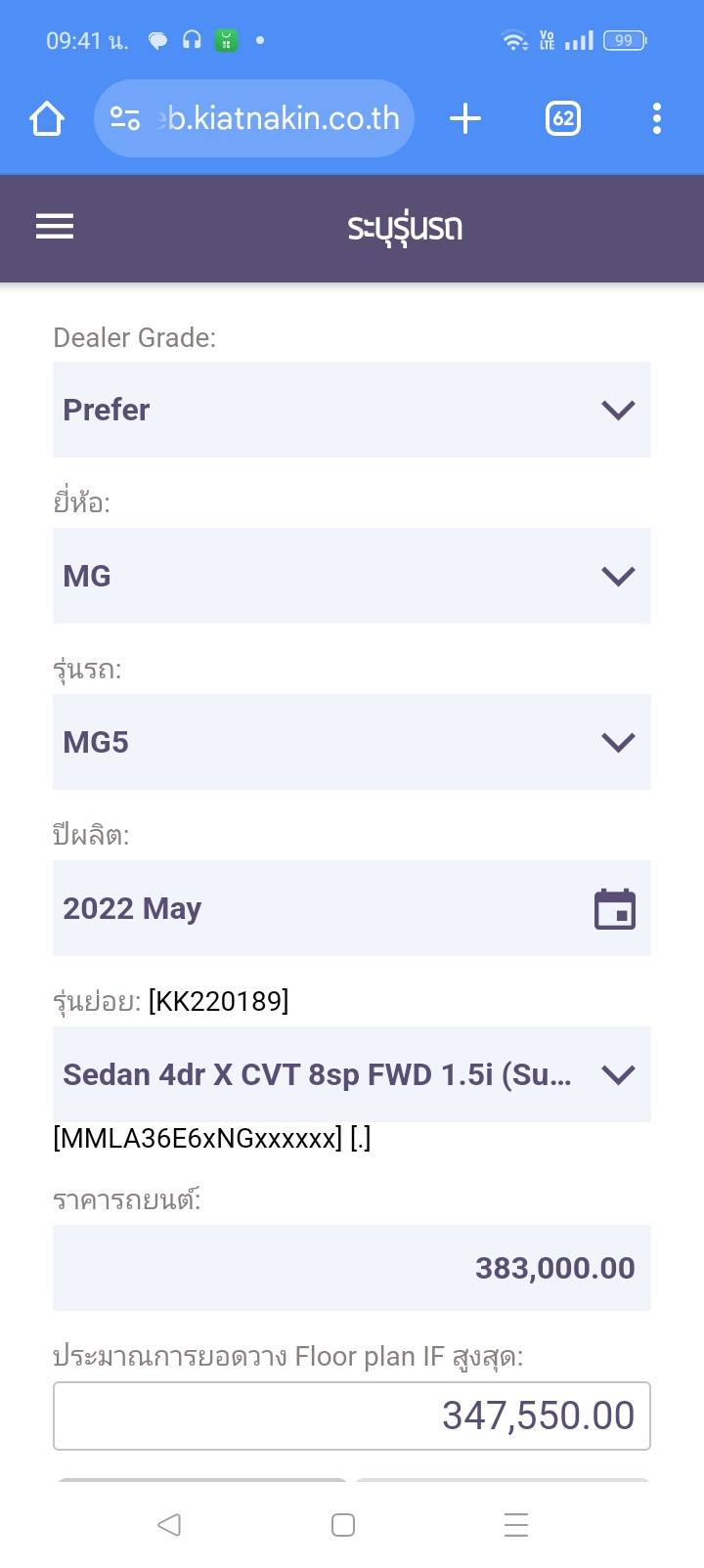Screen dimensions: 704x1568
Task: Open the Sedan 4dr X CVT sub-model dropdown
Action: 352,1074
